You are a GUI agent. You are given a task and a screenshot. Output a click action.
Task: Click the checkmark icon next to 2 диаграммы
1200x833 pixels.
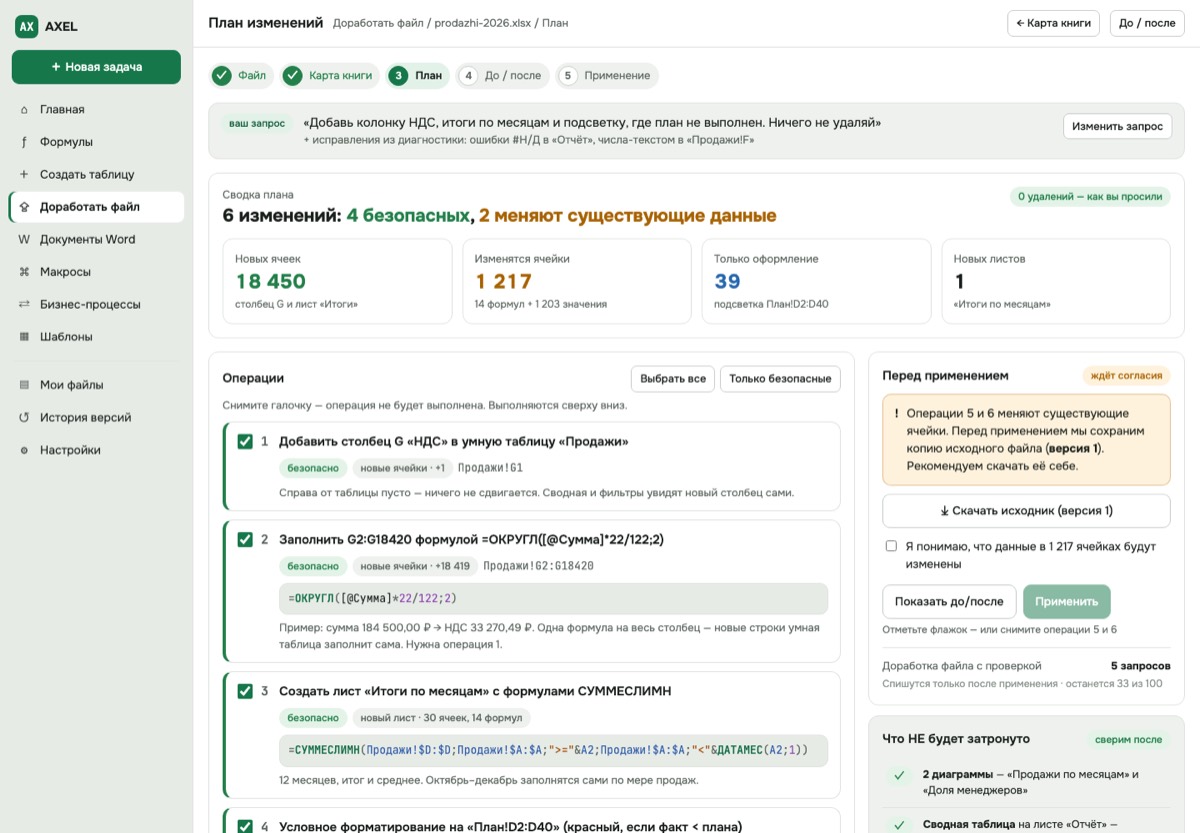coord(900,775)
